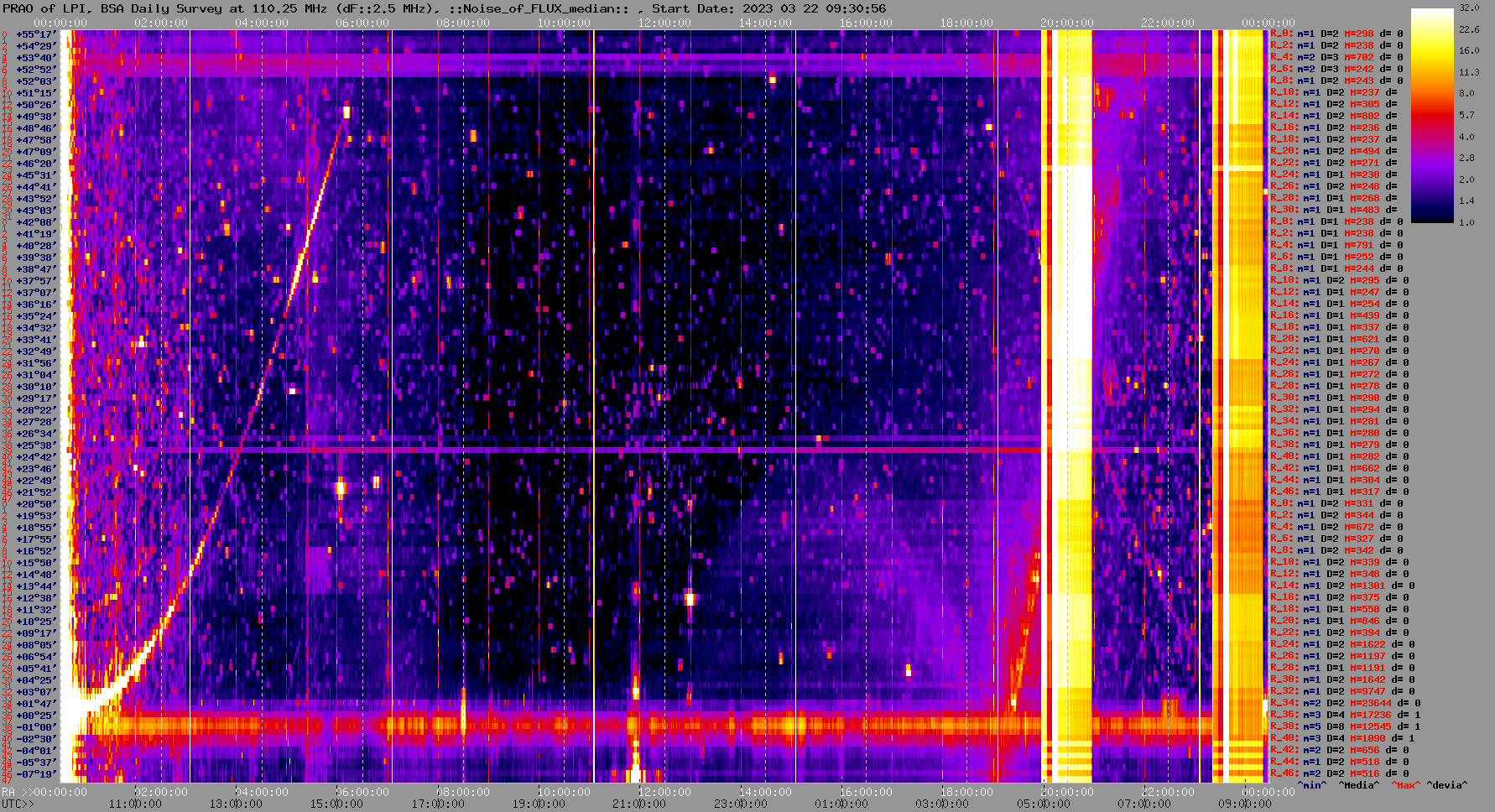Click the color scale value 5.7
Screen dimensions: 1495x812
tap(1466, 115)
